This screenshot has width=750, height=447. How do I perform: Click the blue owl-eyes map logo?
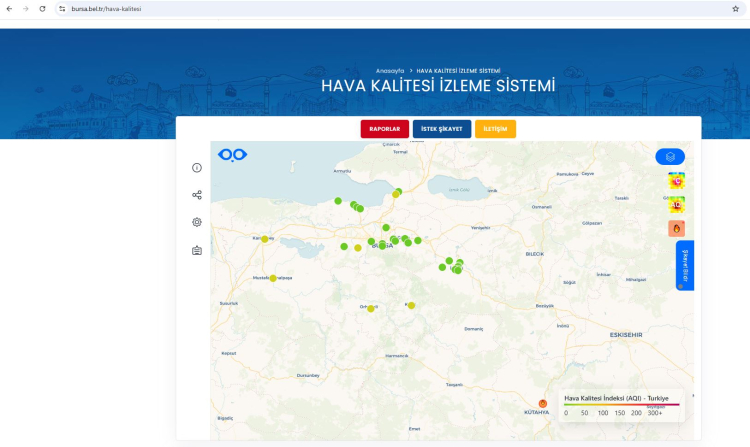(x=232, y=155)
